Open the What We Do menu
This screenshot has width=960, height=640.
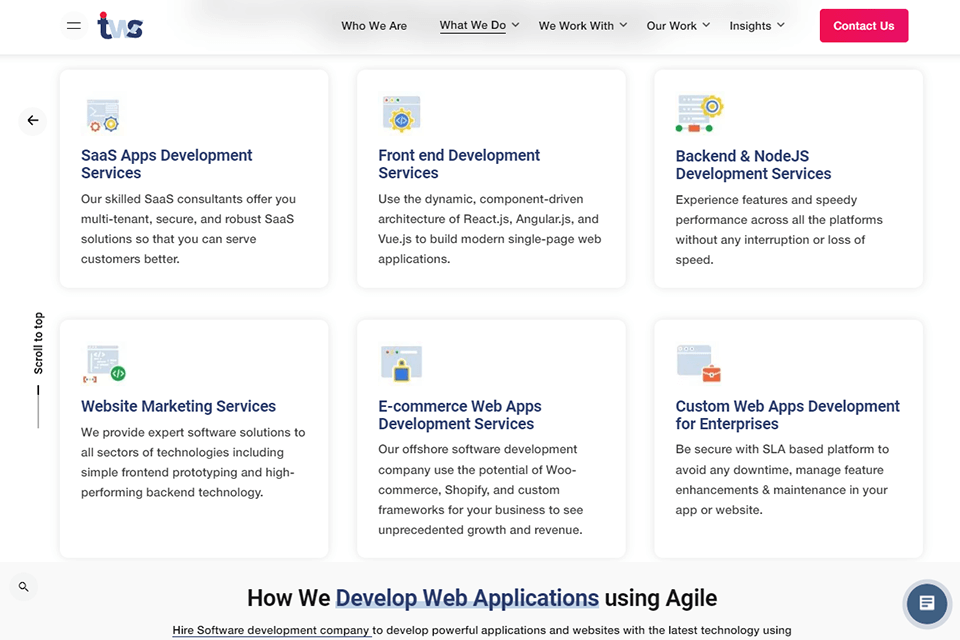click(x=473, y=25)
